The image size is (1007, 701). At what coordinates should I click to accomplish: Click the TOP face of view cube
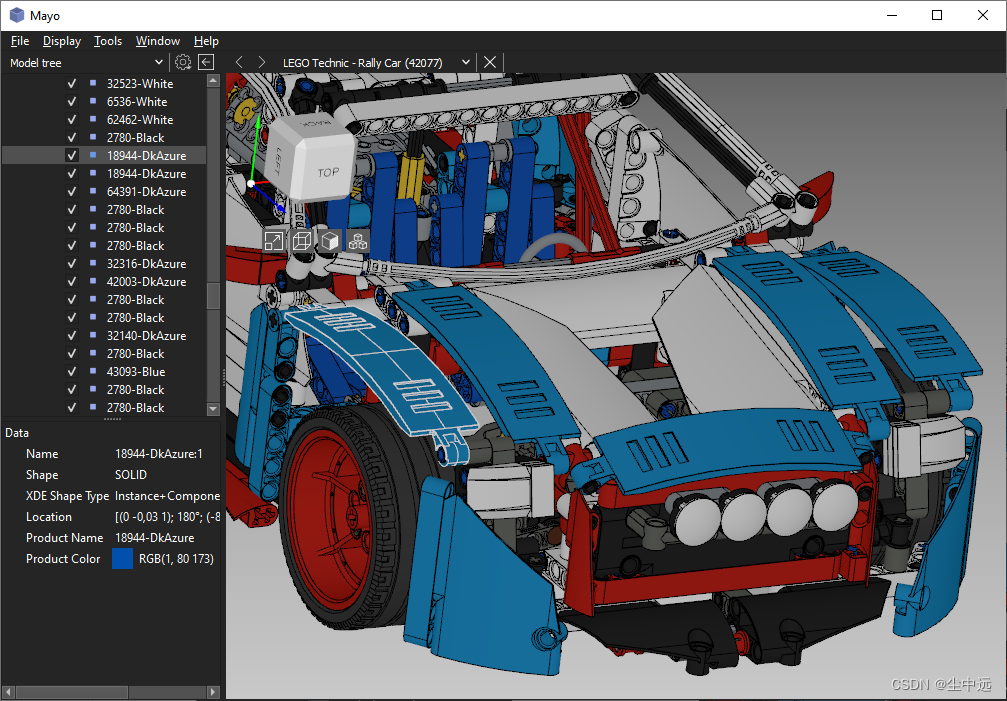tap(326, 171)
